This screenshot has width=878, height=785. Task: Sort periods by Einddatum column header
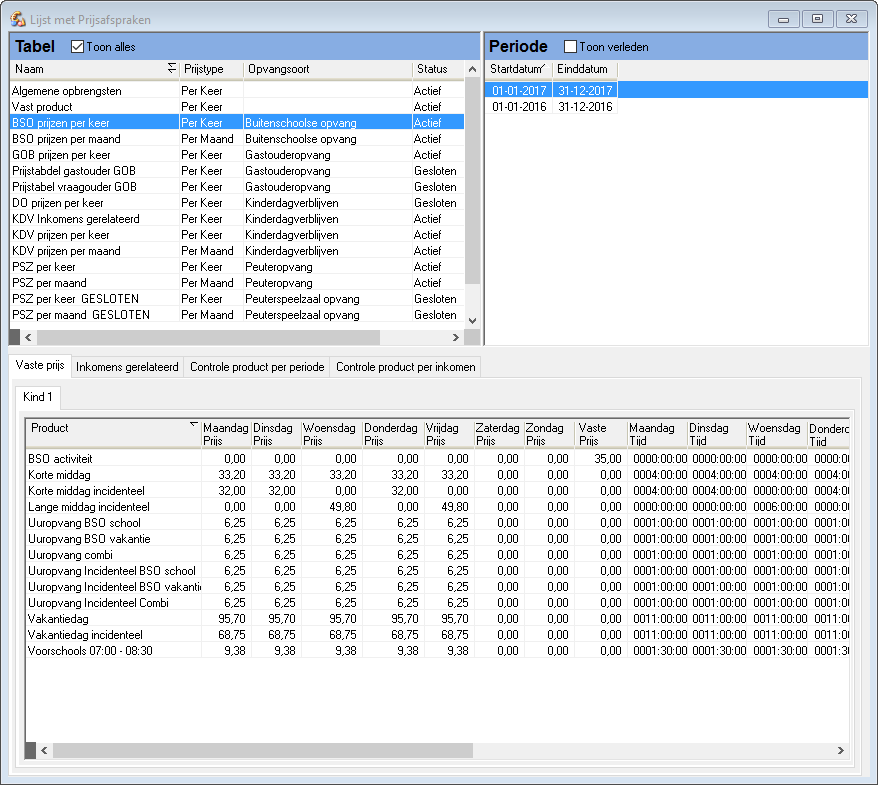(x=583, y=69)
